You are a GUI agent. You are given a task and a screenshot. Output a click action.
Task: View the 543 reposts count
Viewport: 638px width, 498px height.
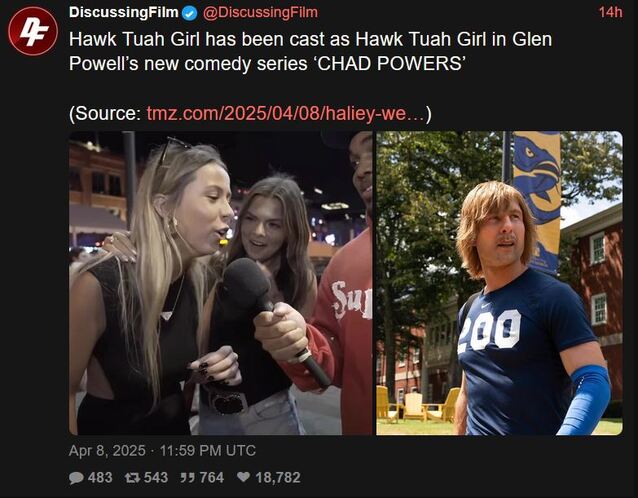(155, 477)
